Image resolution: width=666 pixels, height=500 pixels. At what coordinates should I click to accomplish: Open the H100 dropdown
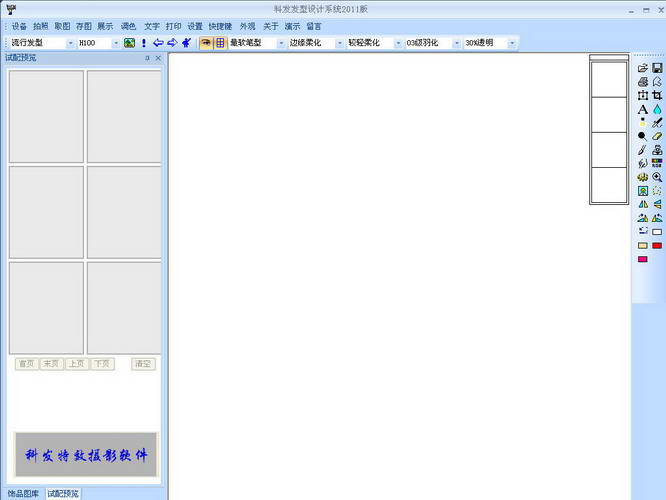[115, 43]
